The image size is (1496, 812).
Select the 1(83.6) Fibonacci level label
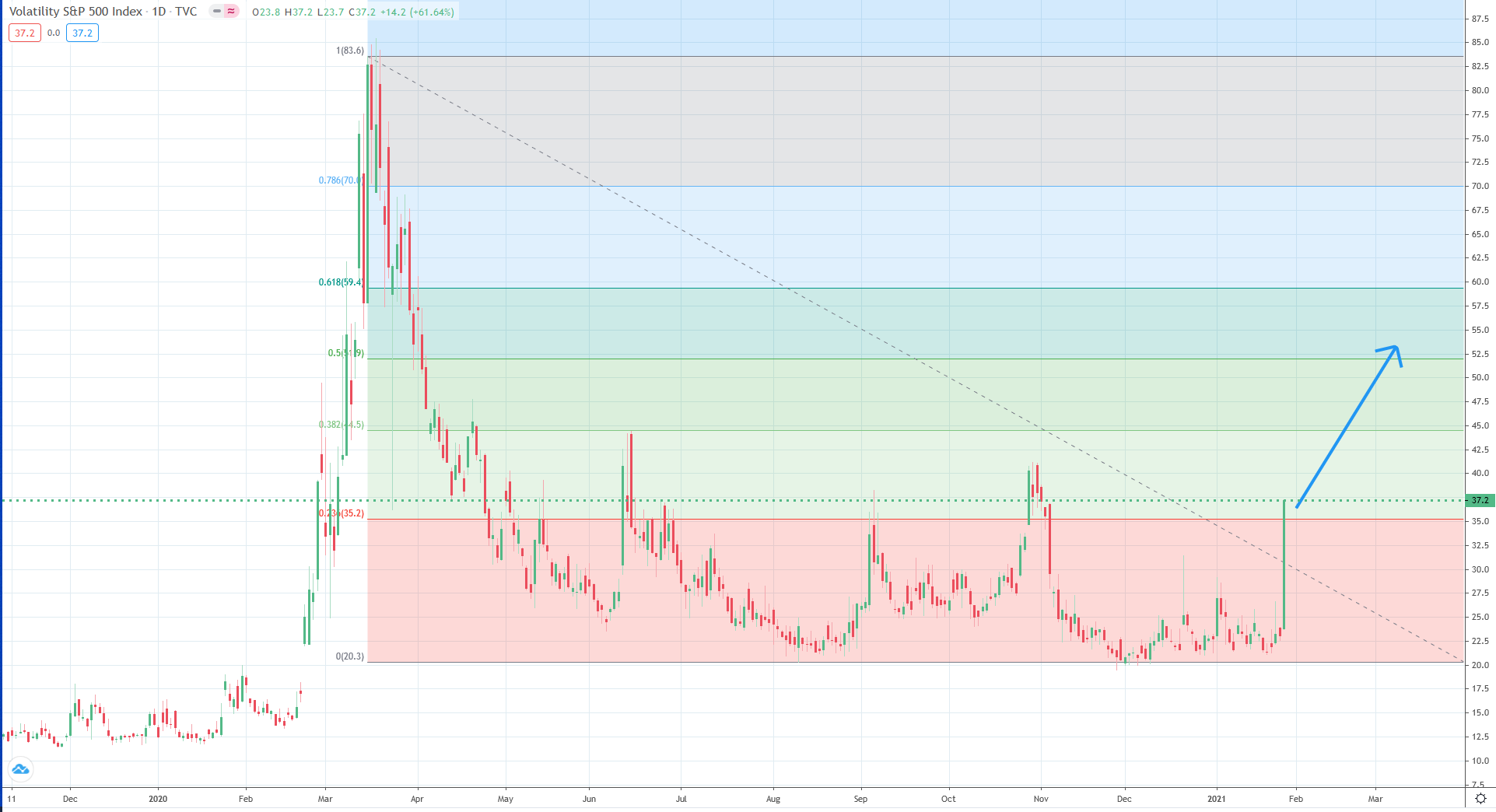349,51
